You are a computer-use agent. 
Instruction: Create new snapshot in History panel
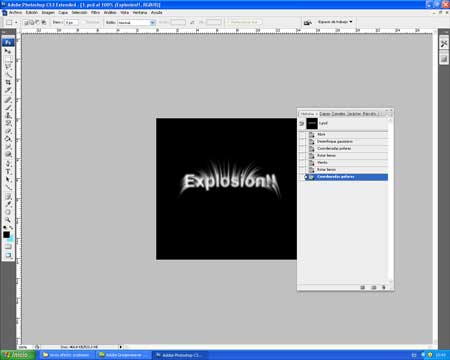pyautogui.click(x=373, y=287)
